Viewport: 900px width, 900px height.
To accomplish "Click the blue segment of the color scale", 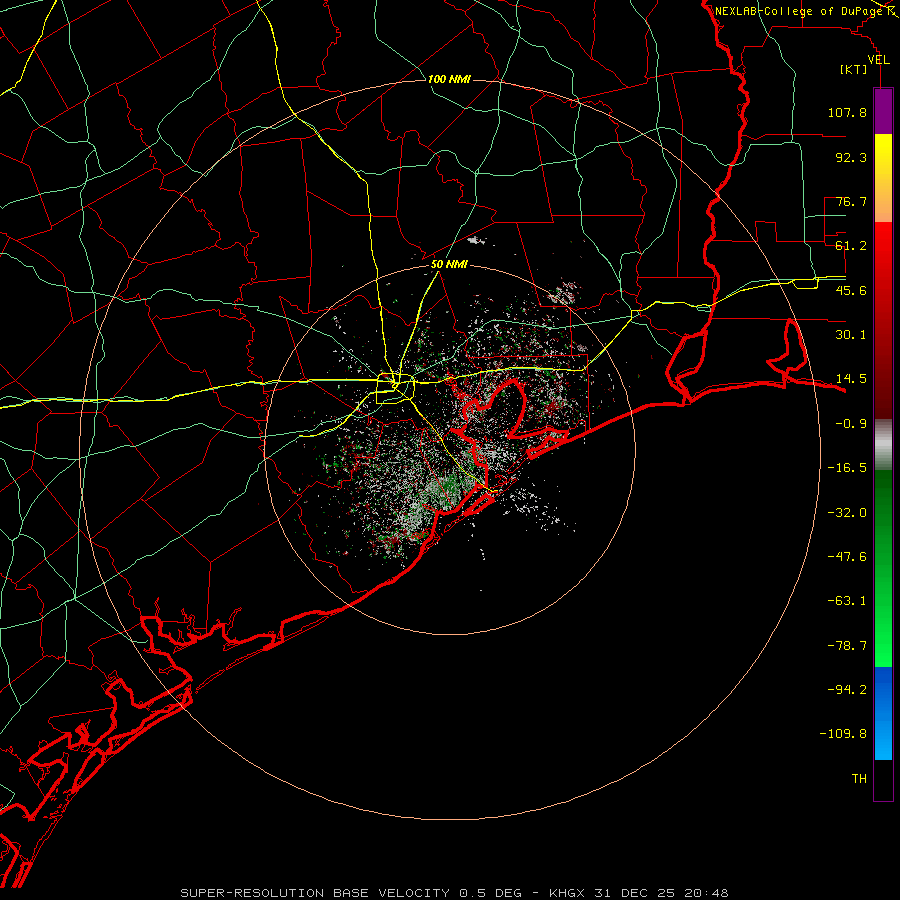I will (883, 713).
